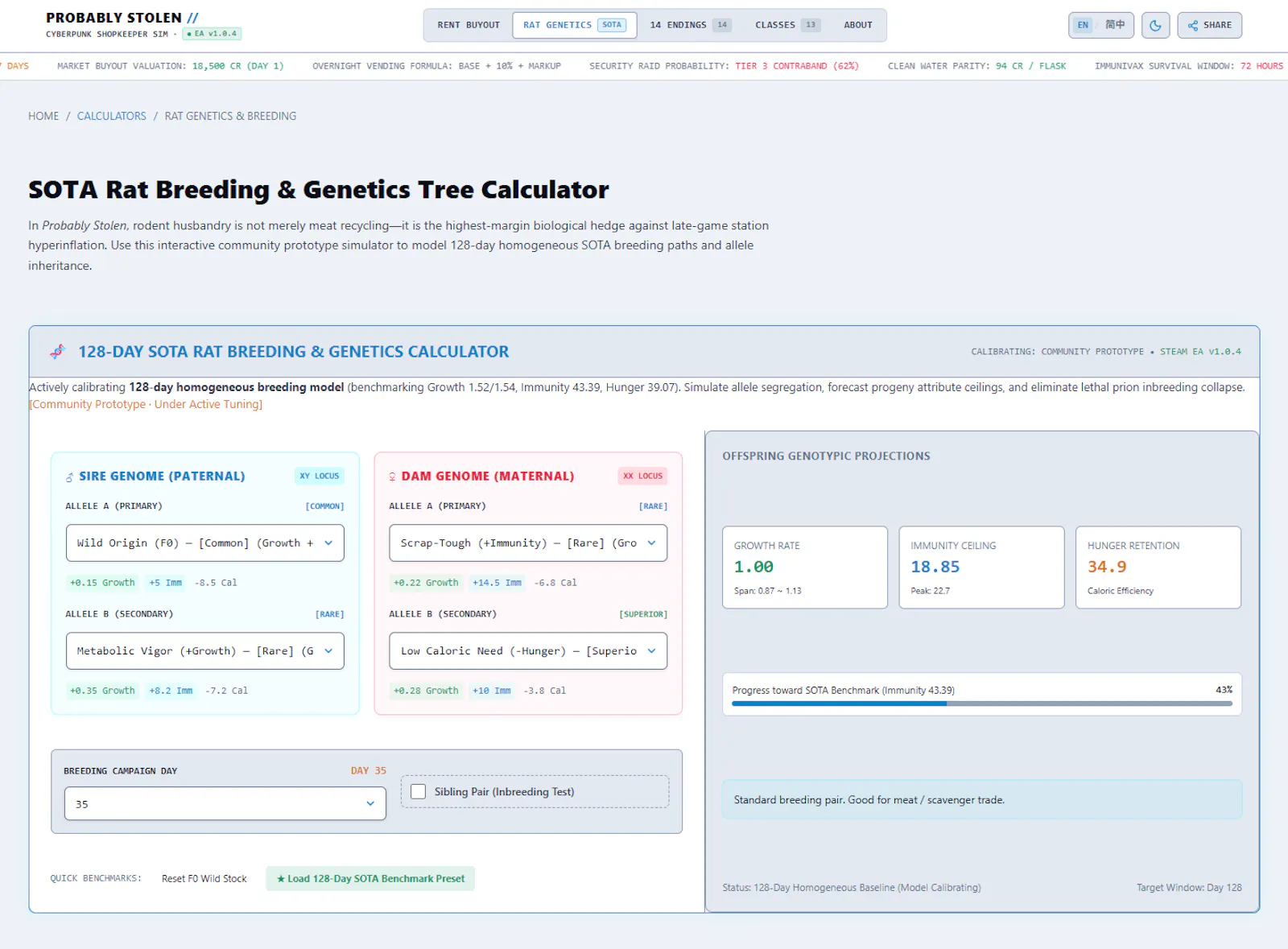The width and height of the screenshot is (1288, 949).
Task: Click Immunivax Survival Window ticker item
Action: point(1188,66)
